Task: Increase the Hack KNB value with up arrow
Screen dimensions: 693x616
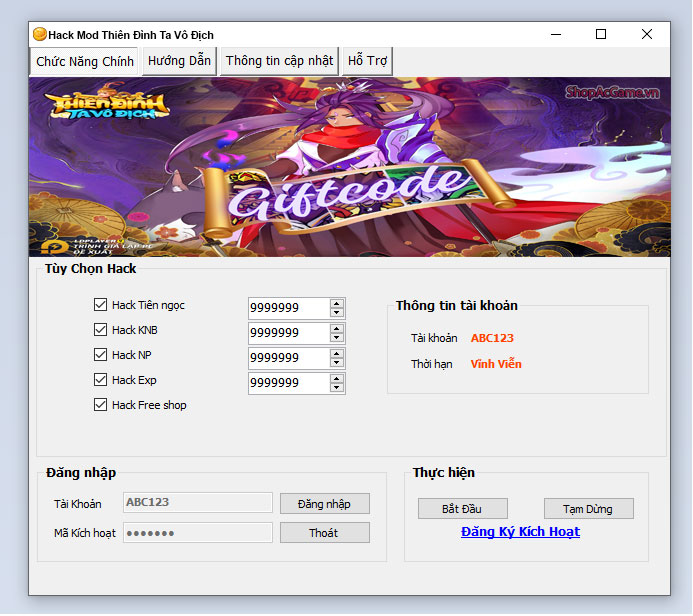Action: click(337, 329)
